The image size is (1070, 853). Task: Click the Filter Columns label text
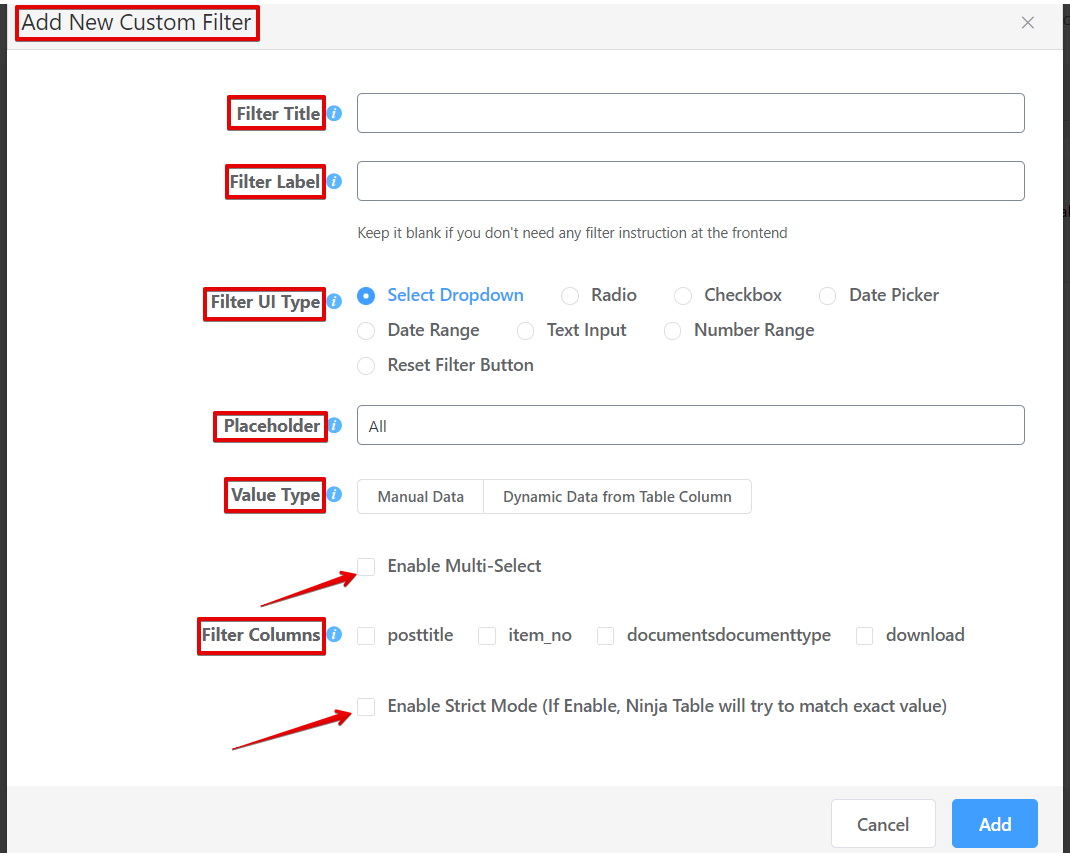(x=261, y=635)
